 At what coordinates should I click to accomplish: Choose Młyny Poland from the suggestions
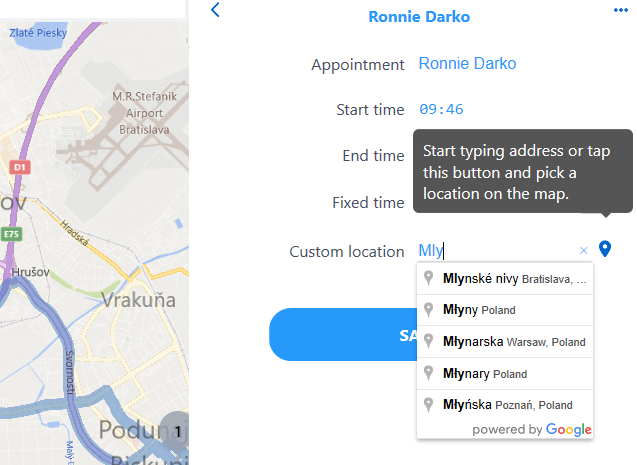[480, 311]
